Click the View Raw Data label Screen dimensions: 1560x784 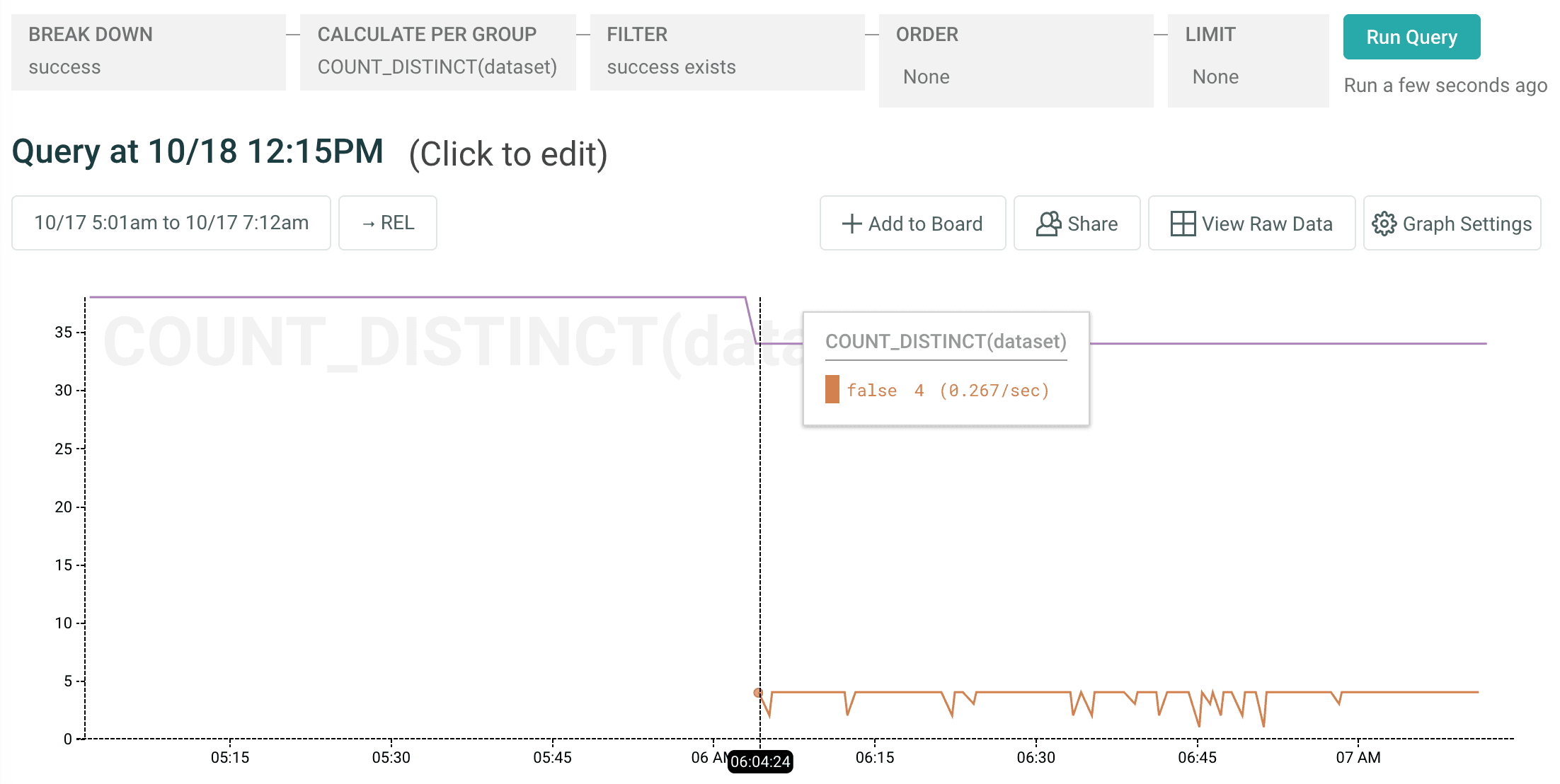[1267, 224]
